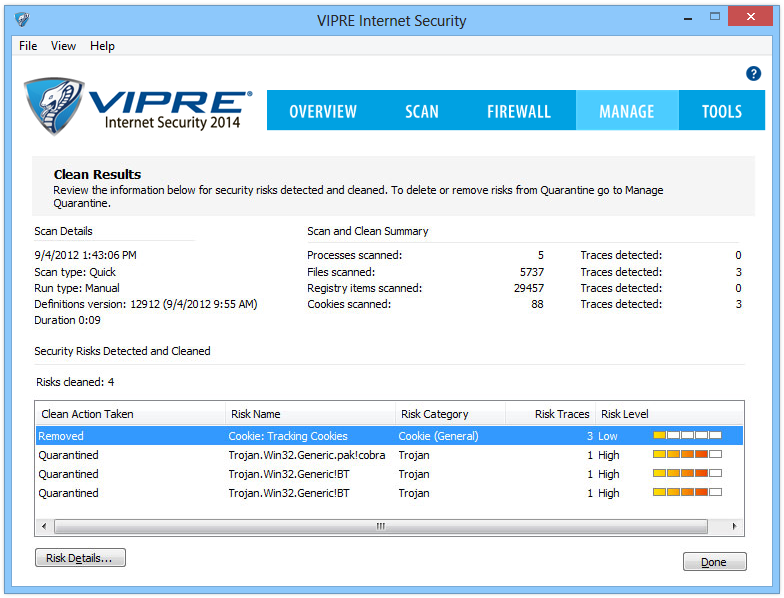Select the Tools tab
The image size is (784, 598).
[721, 111]
